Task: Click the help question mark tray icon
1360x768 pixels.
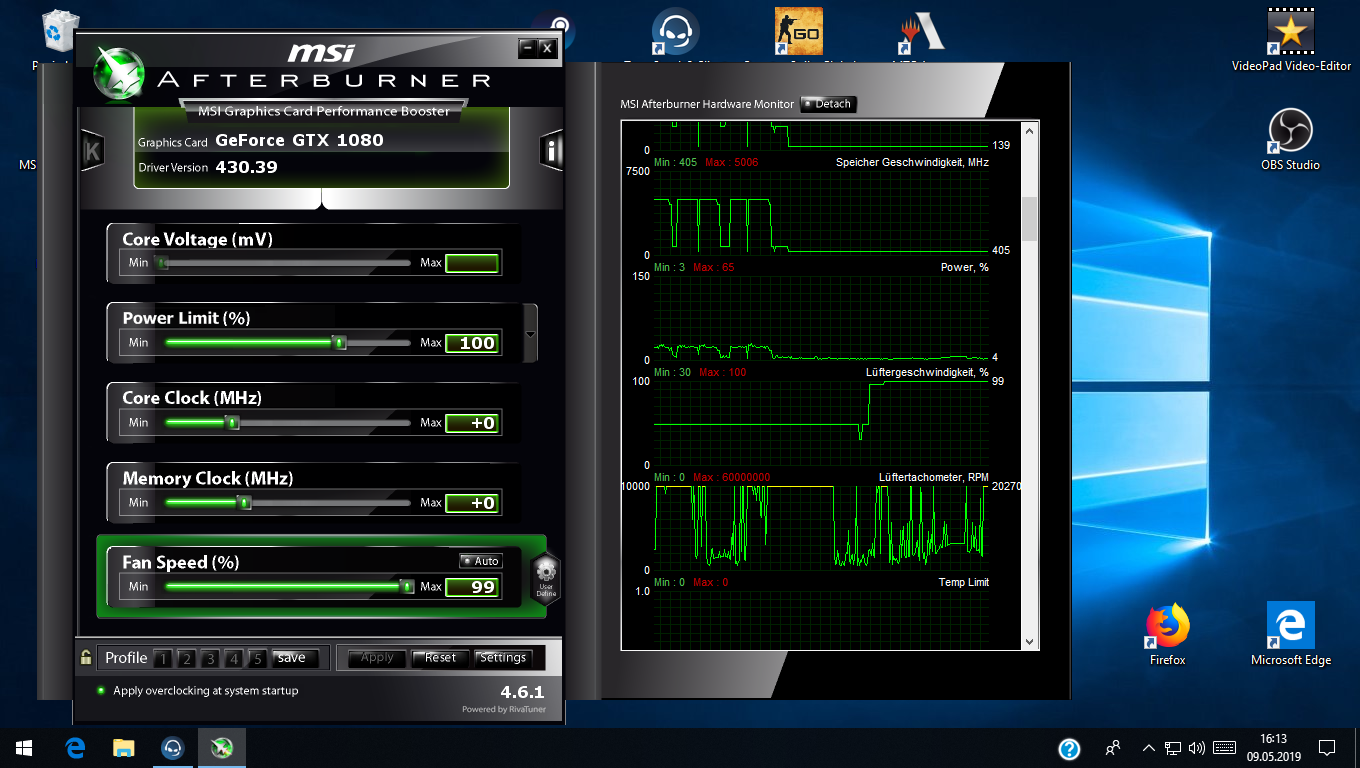Action: pos(1069,748)
